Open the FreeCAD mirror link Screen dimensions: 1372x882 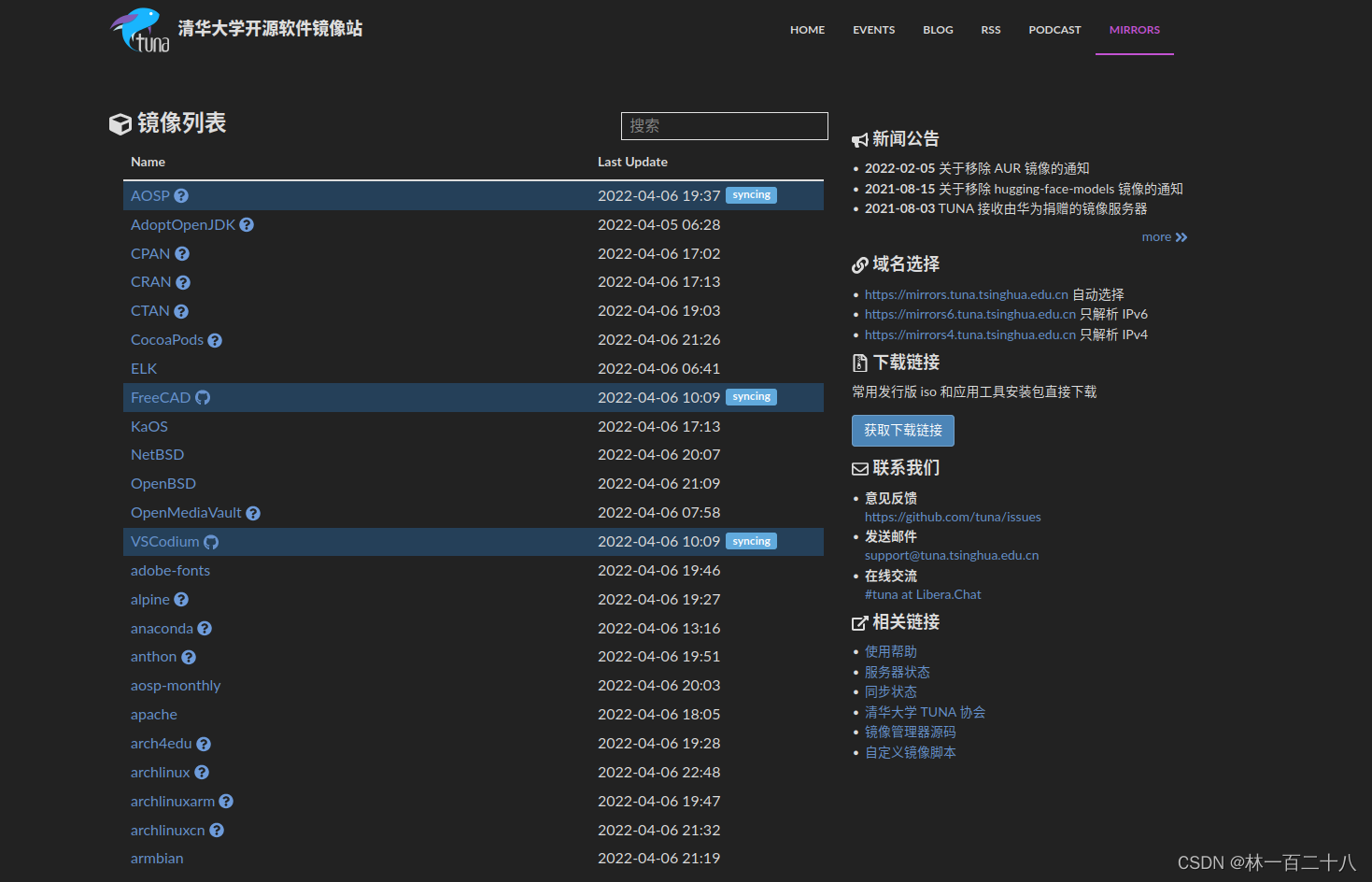point(161,398)
